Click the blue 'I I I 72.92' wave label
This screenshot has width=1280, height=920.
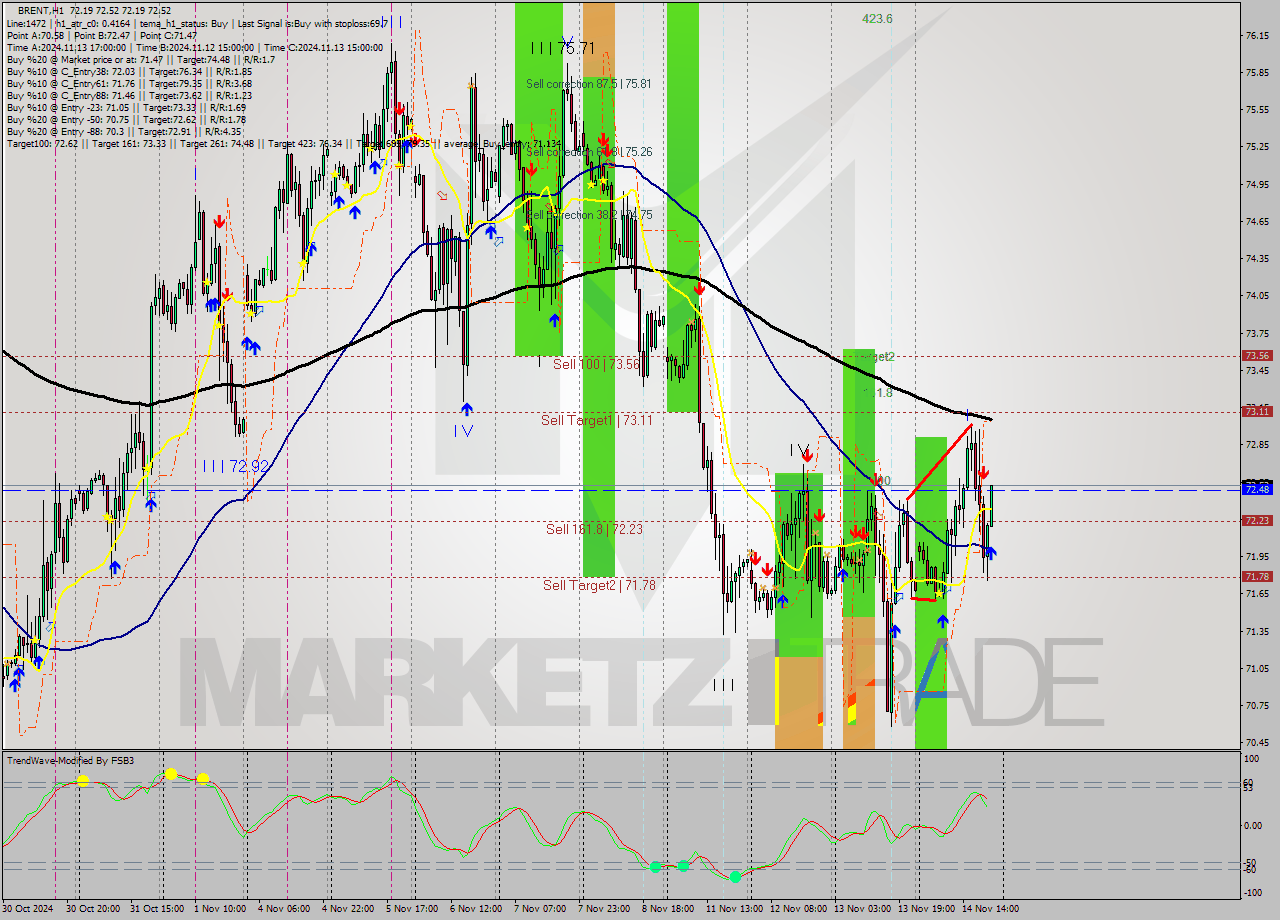pyautogui.click(x=235, y=466)
